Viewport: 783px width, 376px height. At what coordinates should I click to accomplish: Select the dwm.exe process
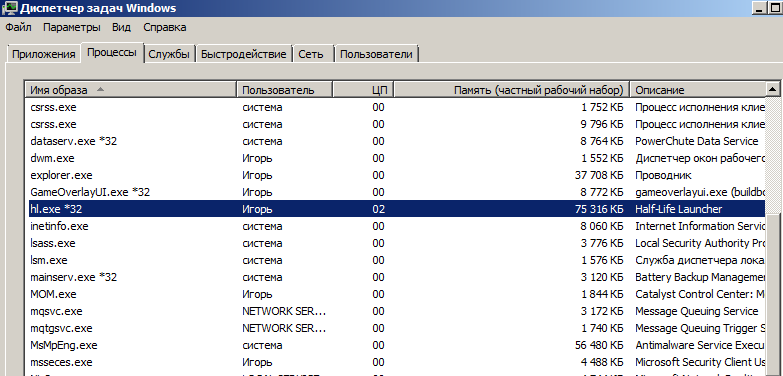click(396, 158)
